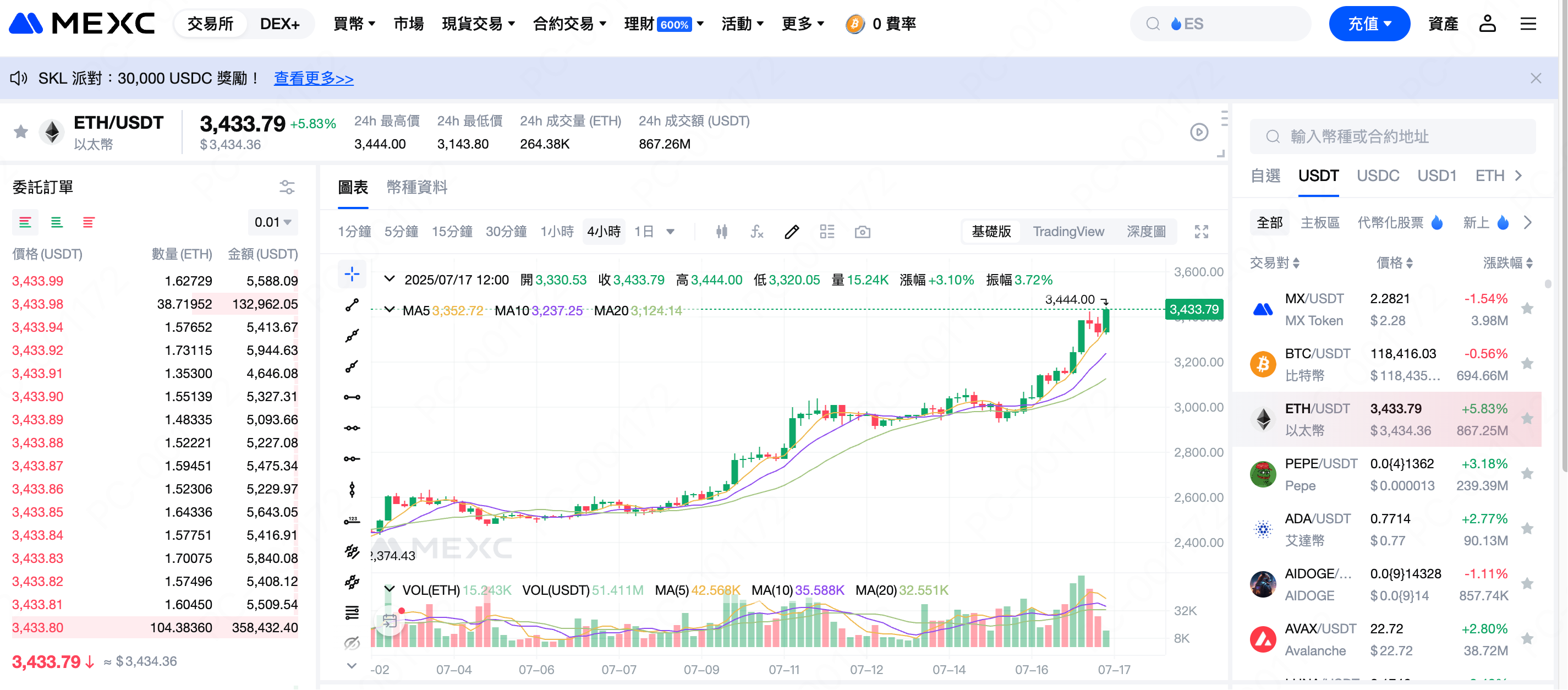Image resolution: width=1568 pixels, height=690 pixels.
Task: Open the 0.01 price precision dropdown
Action: click(x=272, y=222)
